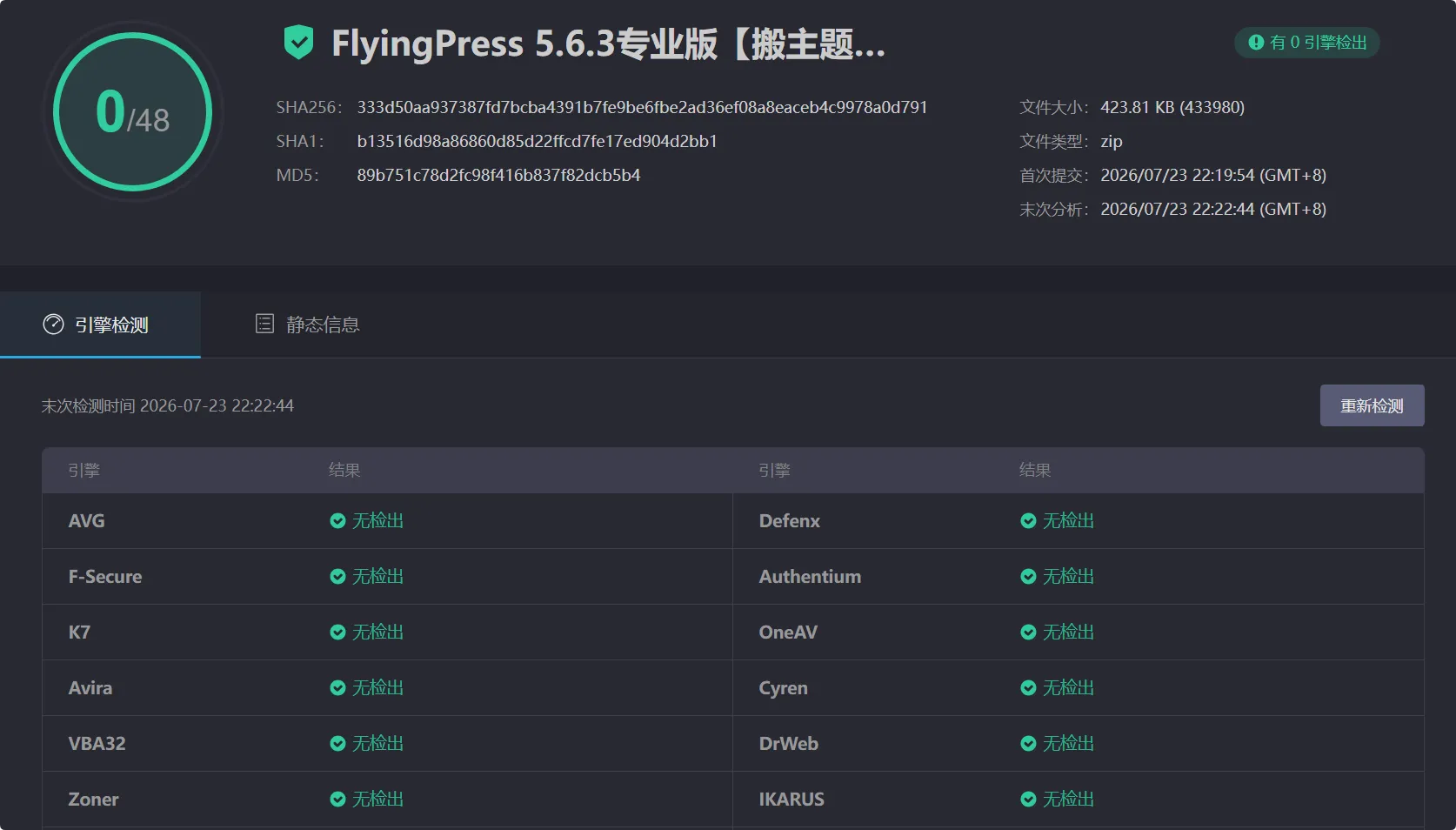Click the 文件大小 field label
Viewport: 1456px width, 830px height.
[1054, 107]
